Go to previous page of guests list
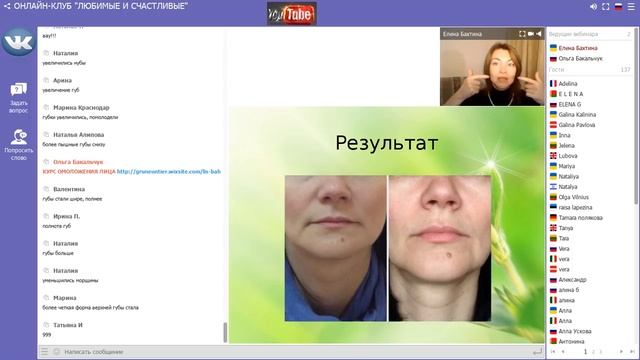The width and height of the screenshot is (640, 360). [563, 351]
